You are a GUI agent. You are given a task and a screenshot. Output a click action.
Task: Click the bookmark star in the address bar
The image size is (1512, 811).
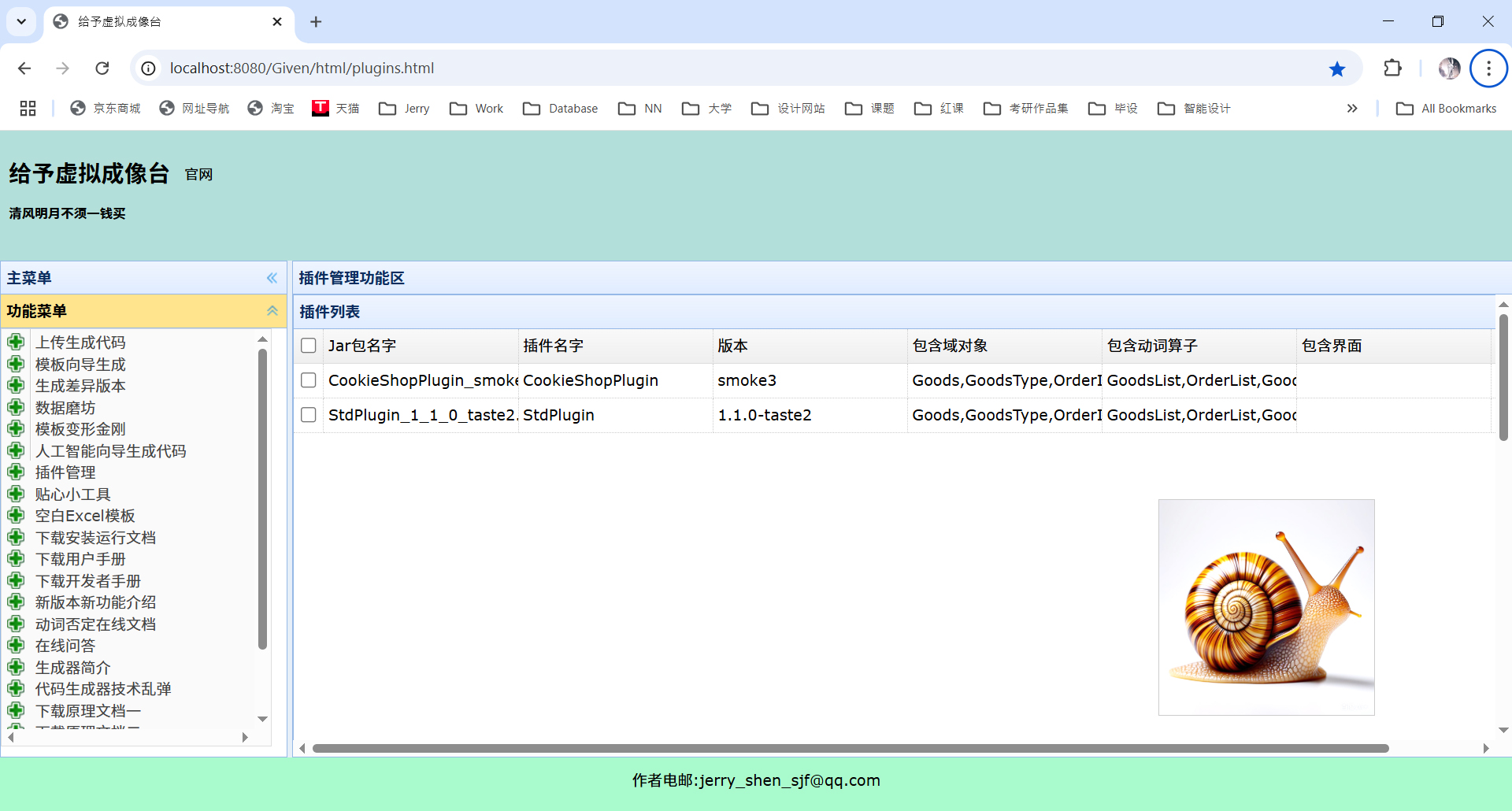[1336, 69]
